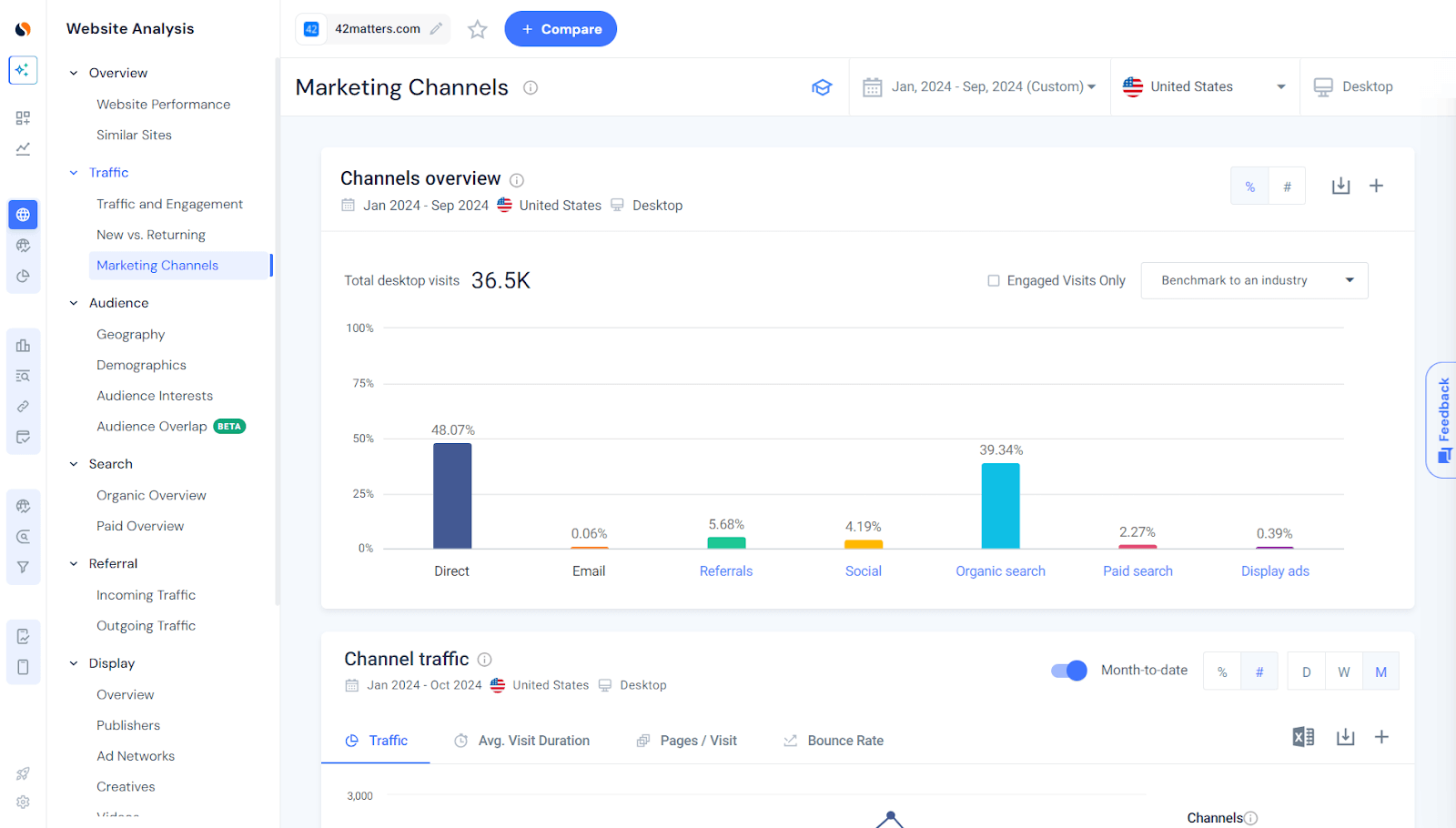The height and width of the screenshot is (828, 1456).
Task: Click the plus icon in Channels overview
Action: 1376,186
